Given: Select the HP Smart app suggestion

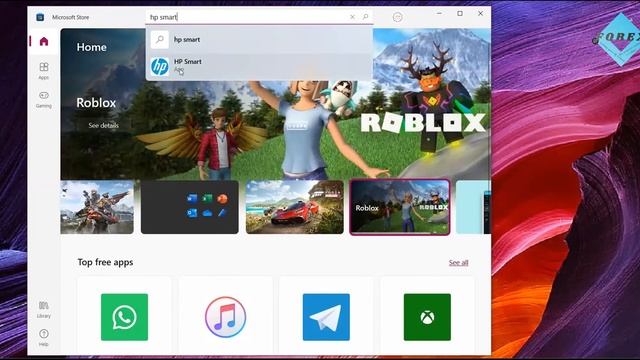Looking at the screenshot, I should pos(259,66).
